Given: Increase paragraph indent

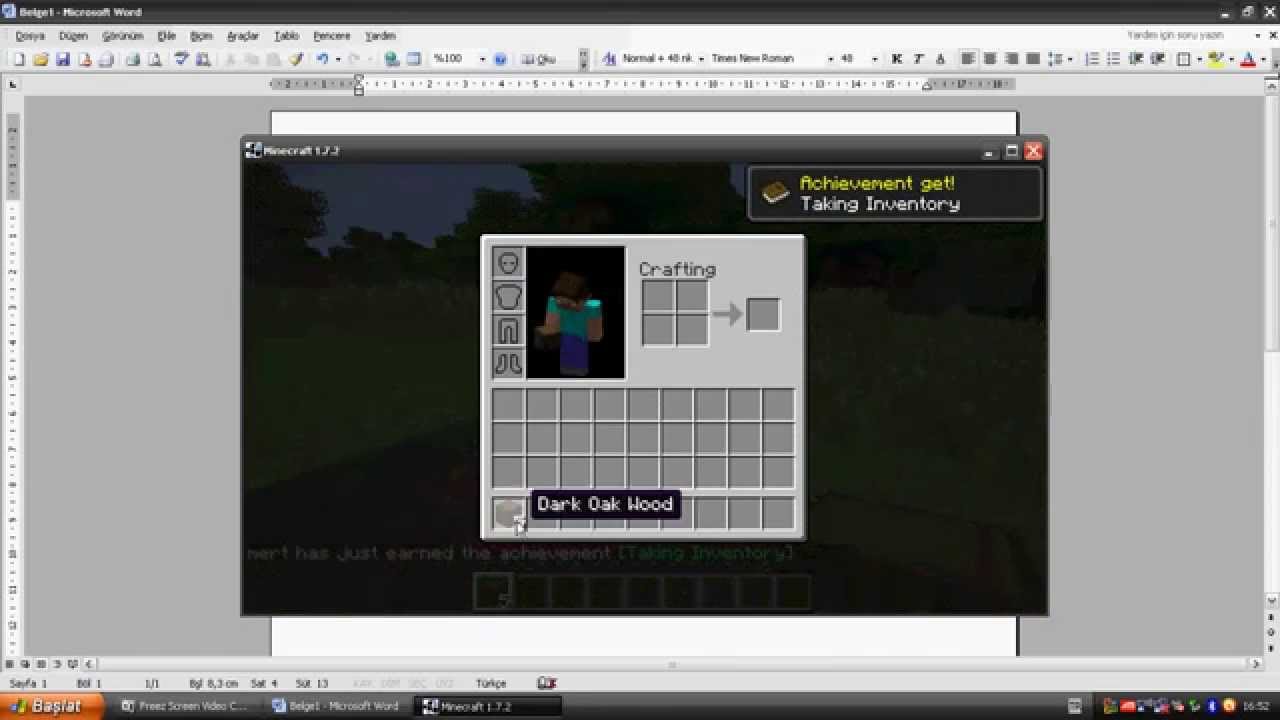Looking at the screenshot, I should (1158, 59).
